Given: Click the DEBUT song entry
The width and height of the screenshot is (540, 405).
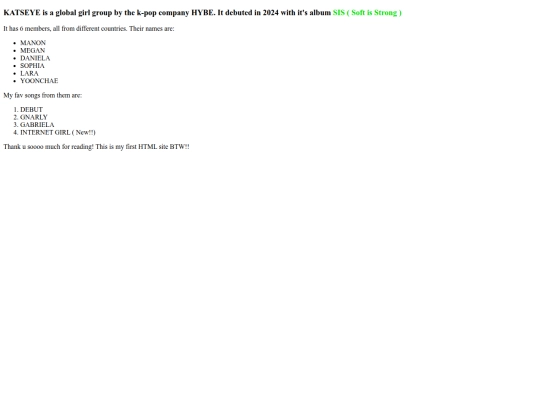Looking at the screenshot, I should pyautogui.click(x=31, y=110).
